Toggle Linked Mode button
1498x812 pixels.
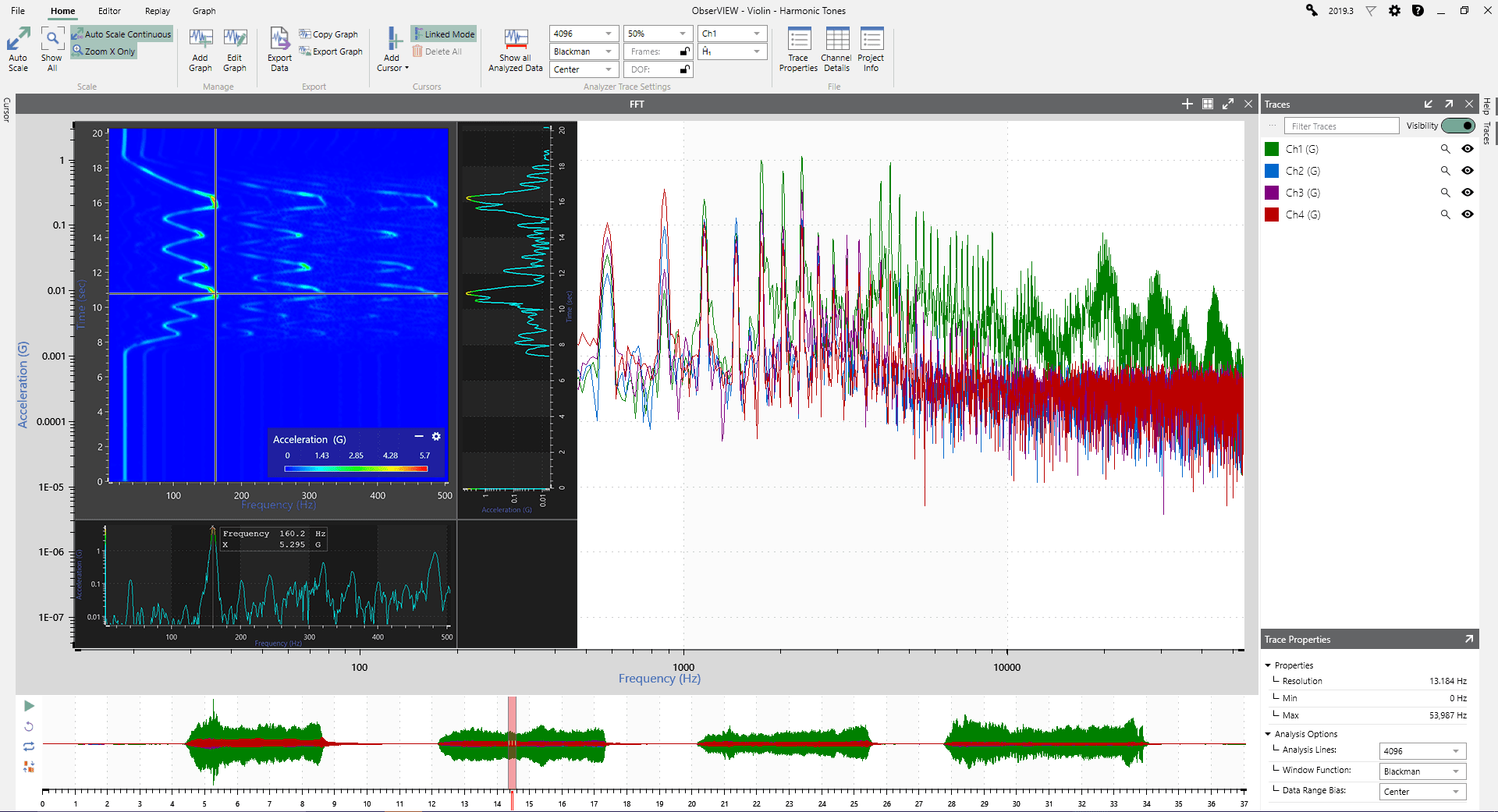(x=444, y=34)
